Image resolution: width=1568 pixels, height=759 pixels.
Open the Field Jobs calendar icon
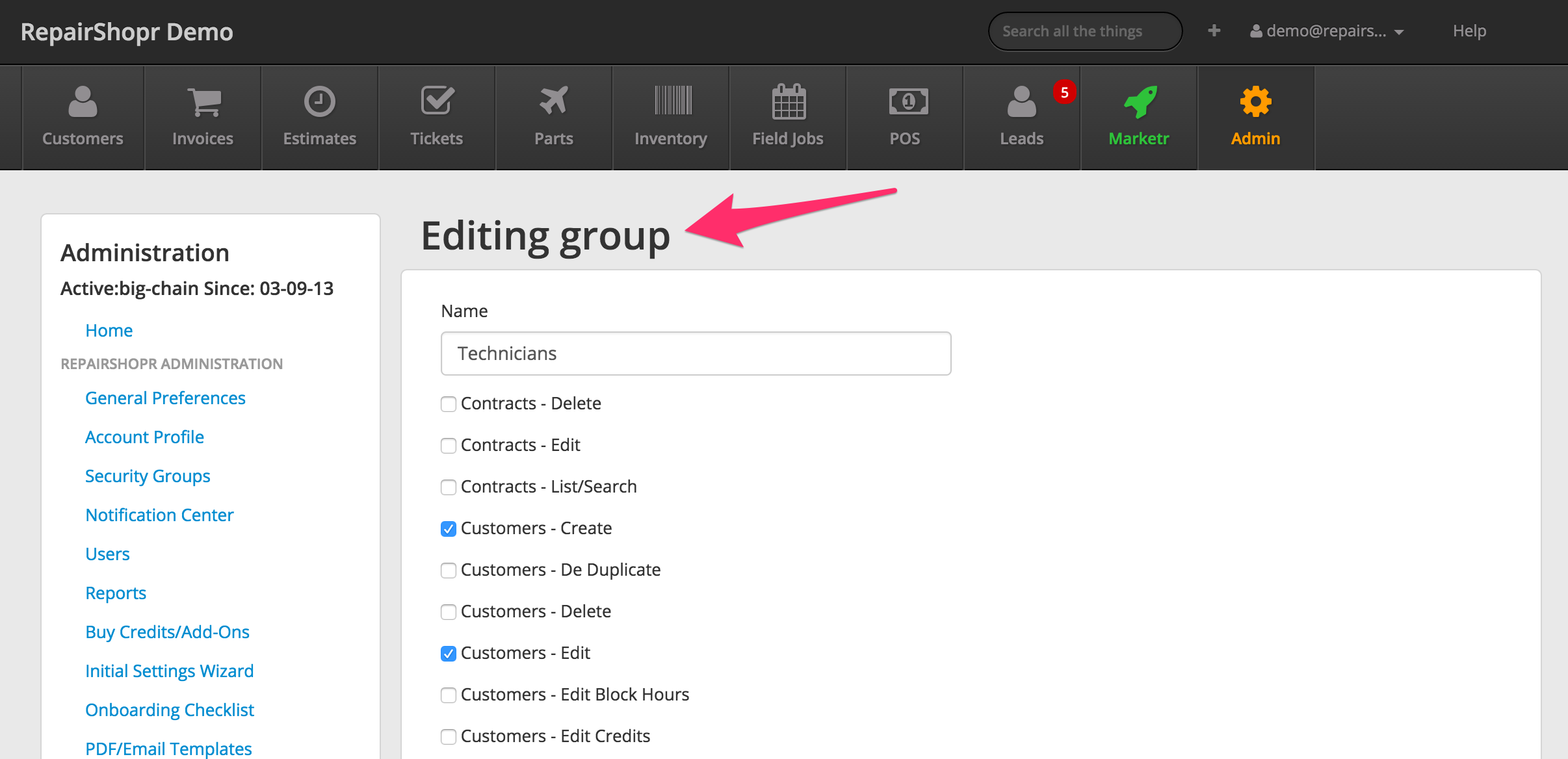click(789, 101)
